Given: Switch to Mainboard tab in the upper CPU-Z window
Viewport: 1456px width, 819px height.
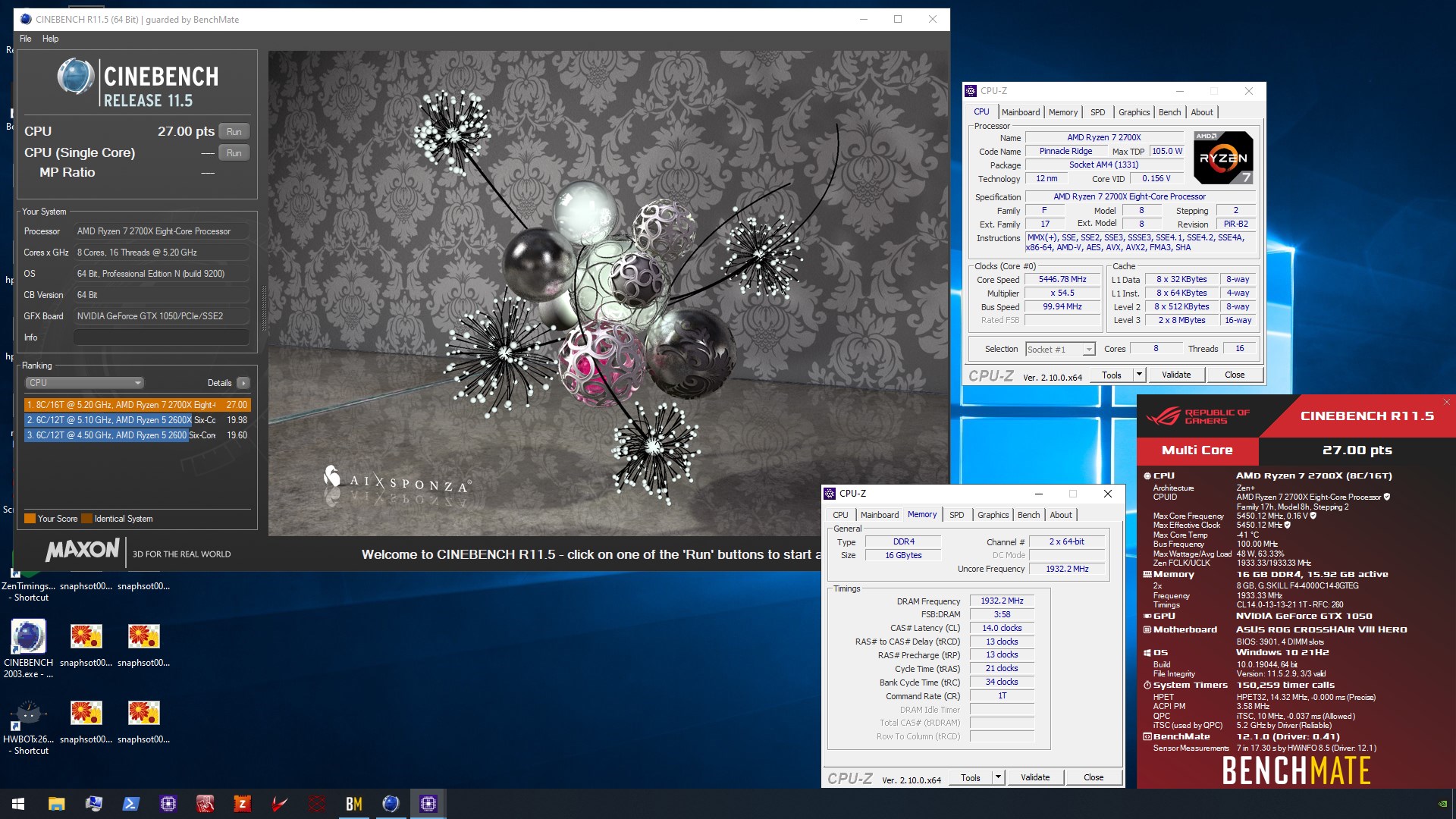Looking at the screenshot, I should pos(1021,112).
